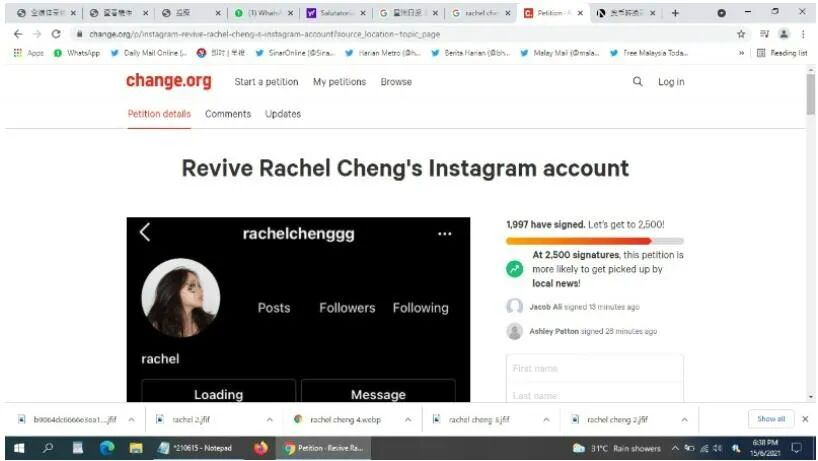Image resolution: width=818 pixels, height=461 pixels.
Task: Click the signature progress bar
Action: point(594,241)
